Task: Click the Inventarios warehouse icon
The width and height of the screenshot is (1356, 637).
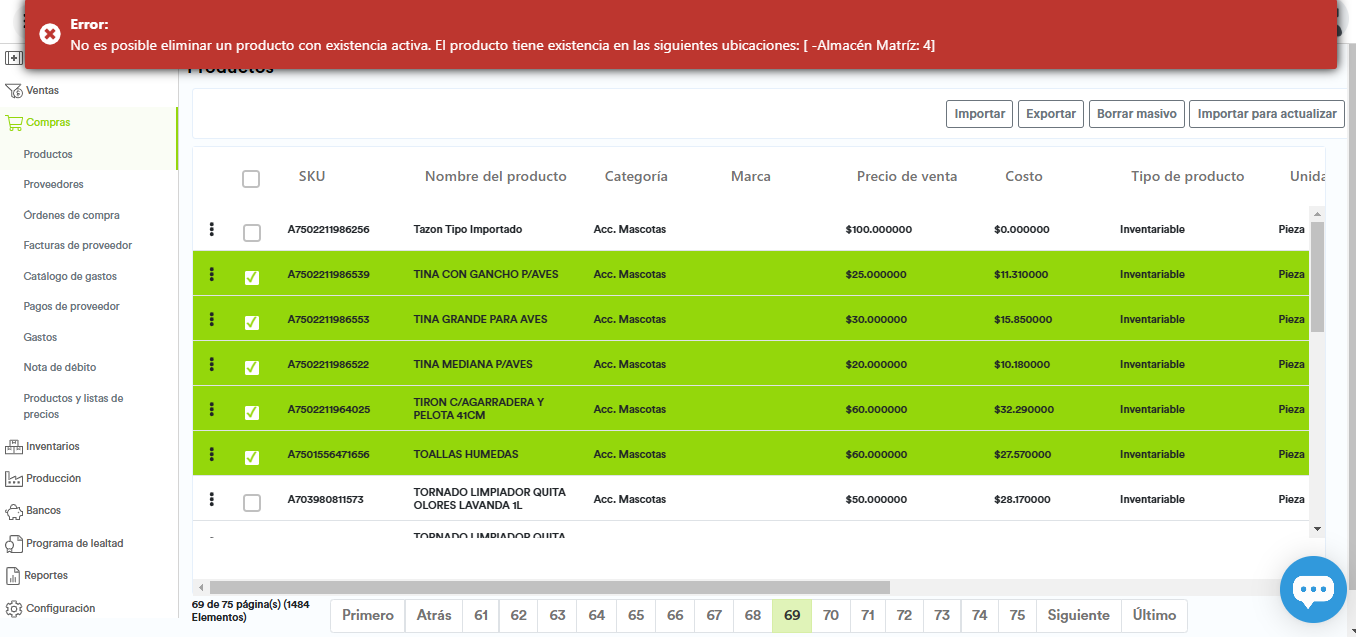Action: pyautogui.click(x=14, y=447)
